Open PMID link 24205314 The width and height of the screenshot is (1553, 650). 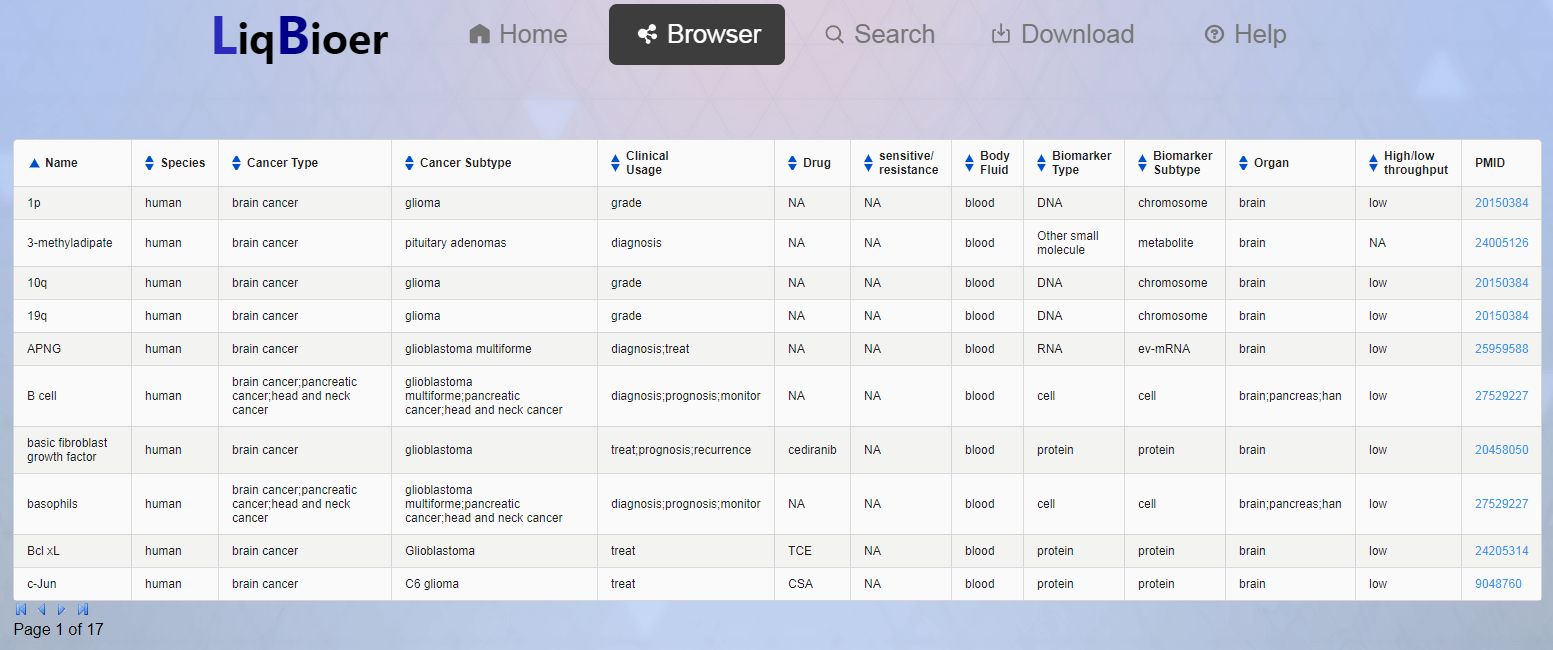pos(1501,551)
